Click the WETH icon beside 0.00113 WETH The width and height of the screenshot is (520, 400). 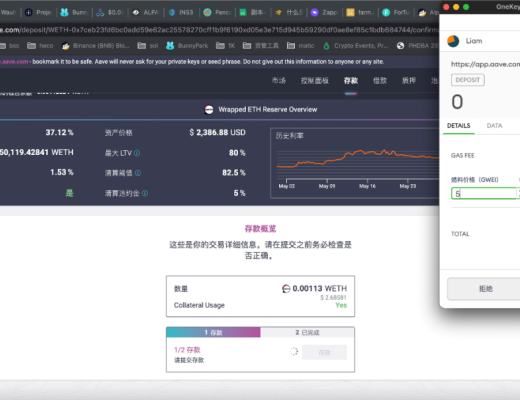pyautogui.click(x=286, y=289)
